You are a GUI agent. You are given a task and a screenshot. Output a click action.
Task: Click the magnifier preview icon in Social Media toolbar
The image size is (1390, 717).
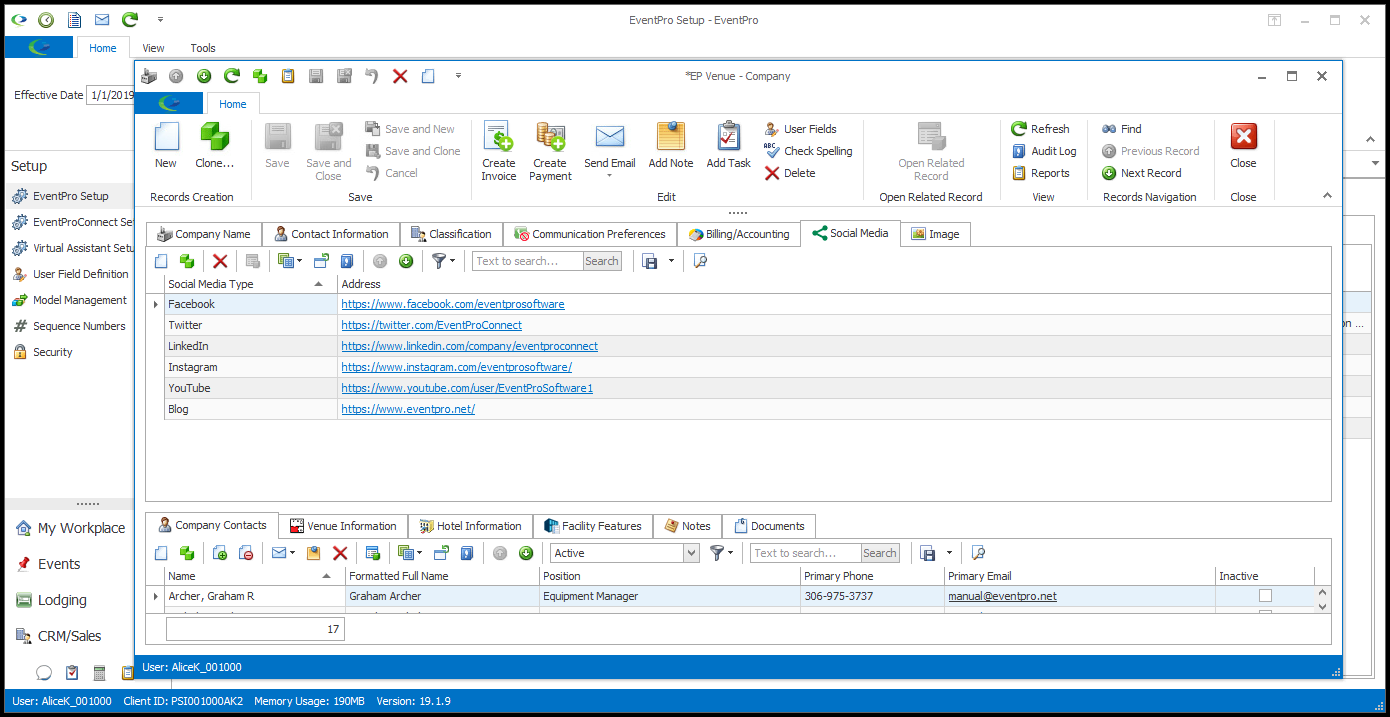pos(700,261)
